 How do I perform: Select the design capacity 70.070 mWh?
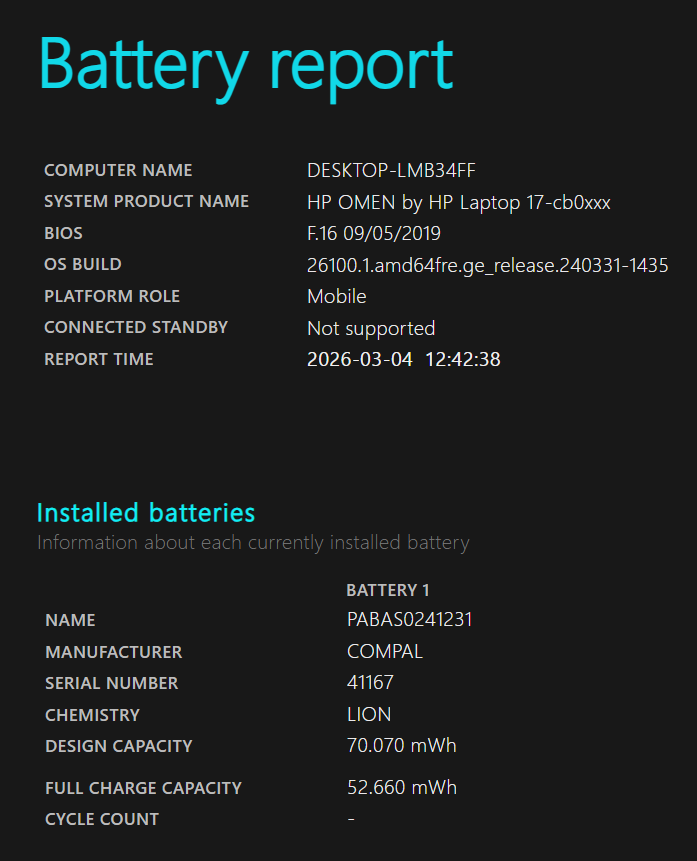click(x=401, y=746)
